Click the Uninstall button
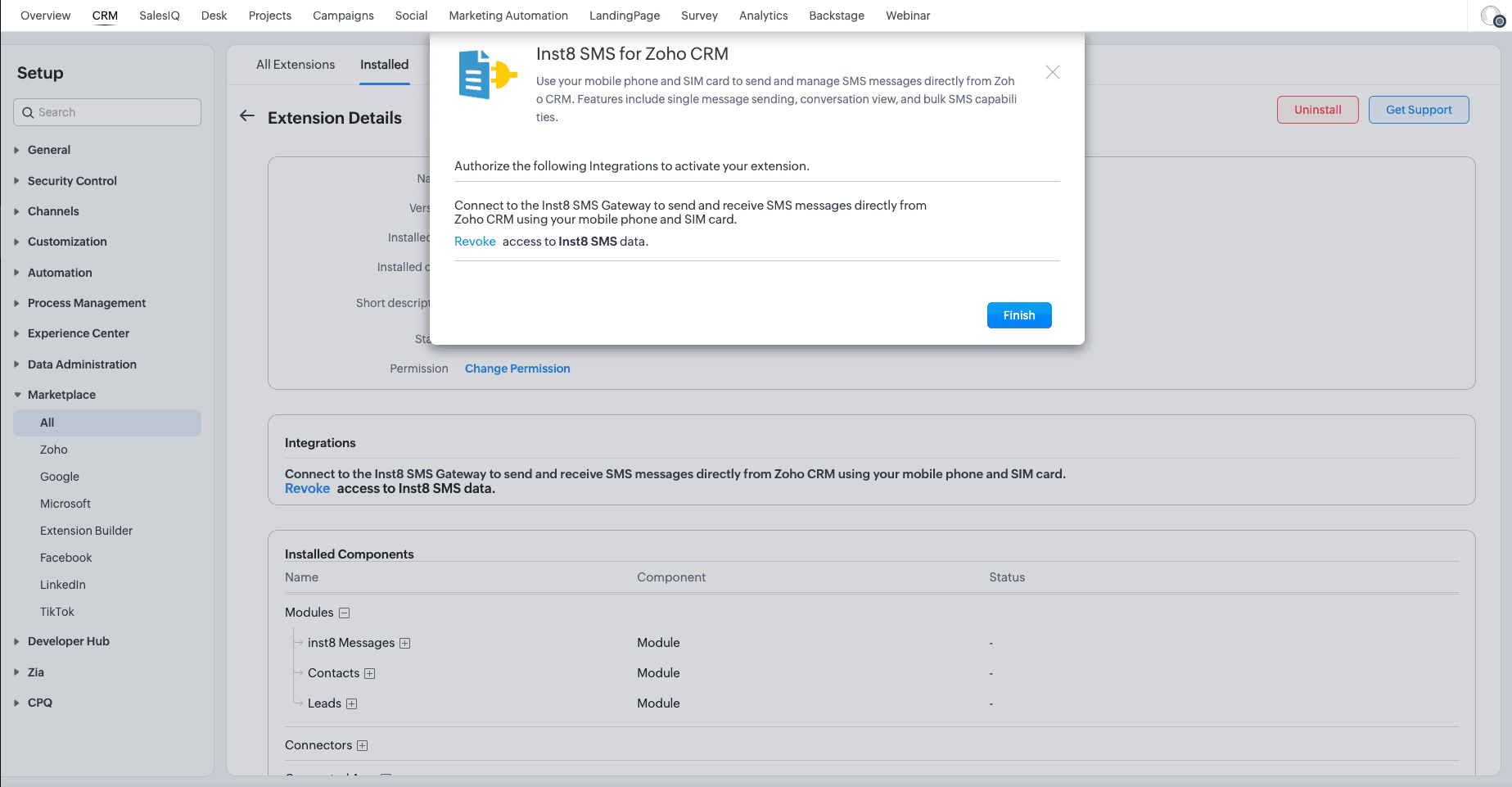This screenshot has height=787, width=1512. tap(1318, 110)
